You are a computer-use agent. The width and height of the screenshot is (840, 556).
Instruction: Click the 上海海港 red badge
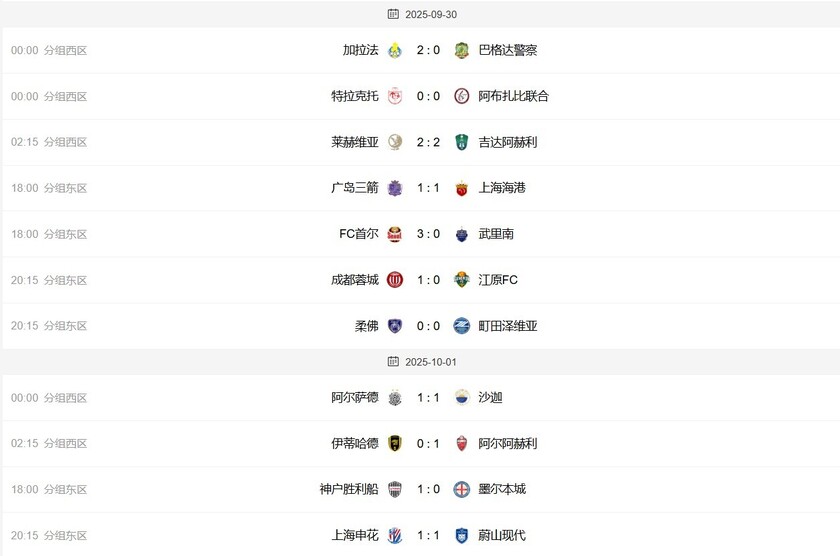coord(461,188)
